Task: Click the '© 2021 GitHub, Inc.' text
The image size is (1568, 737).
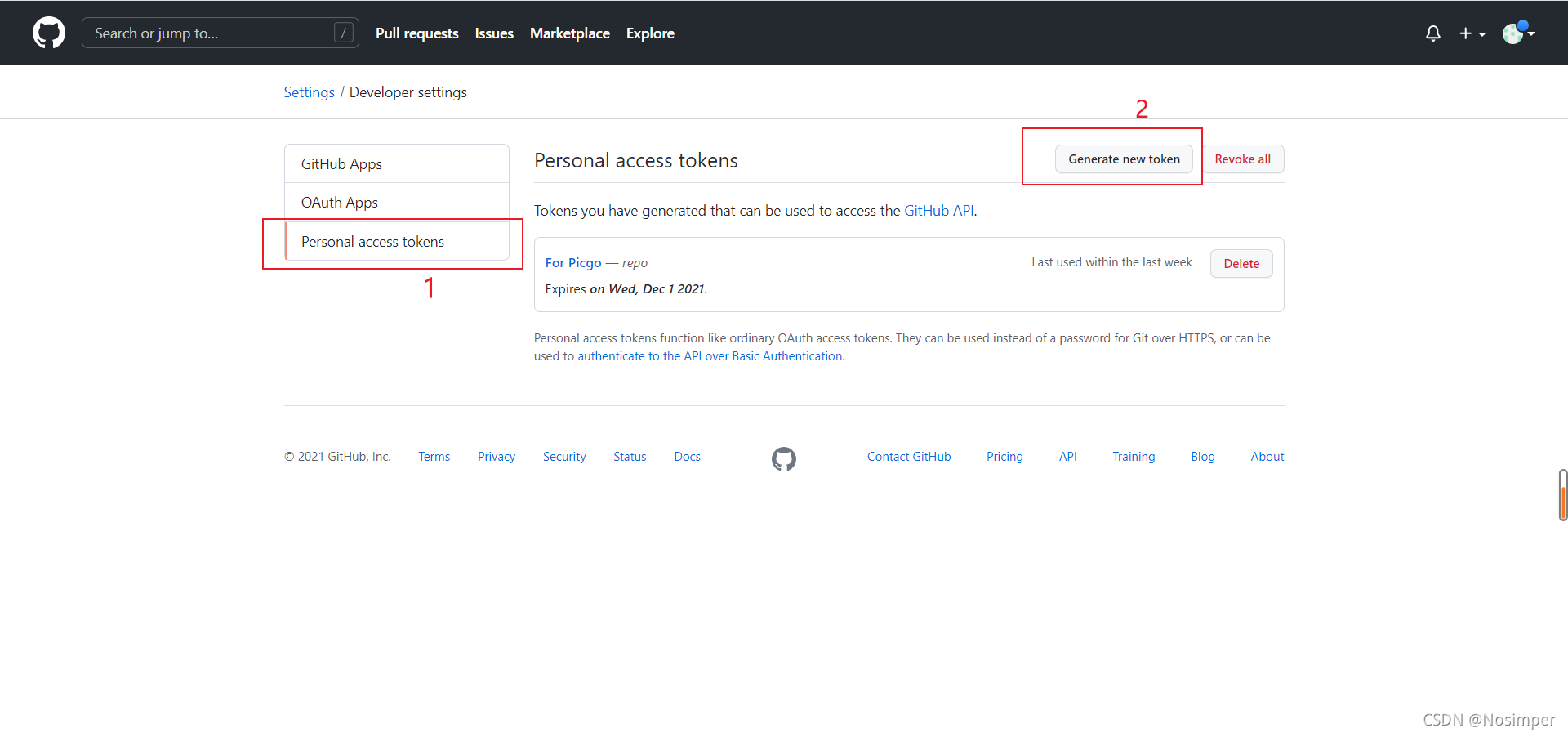Action: coord(337,457)
